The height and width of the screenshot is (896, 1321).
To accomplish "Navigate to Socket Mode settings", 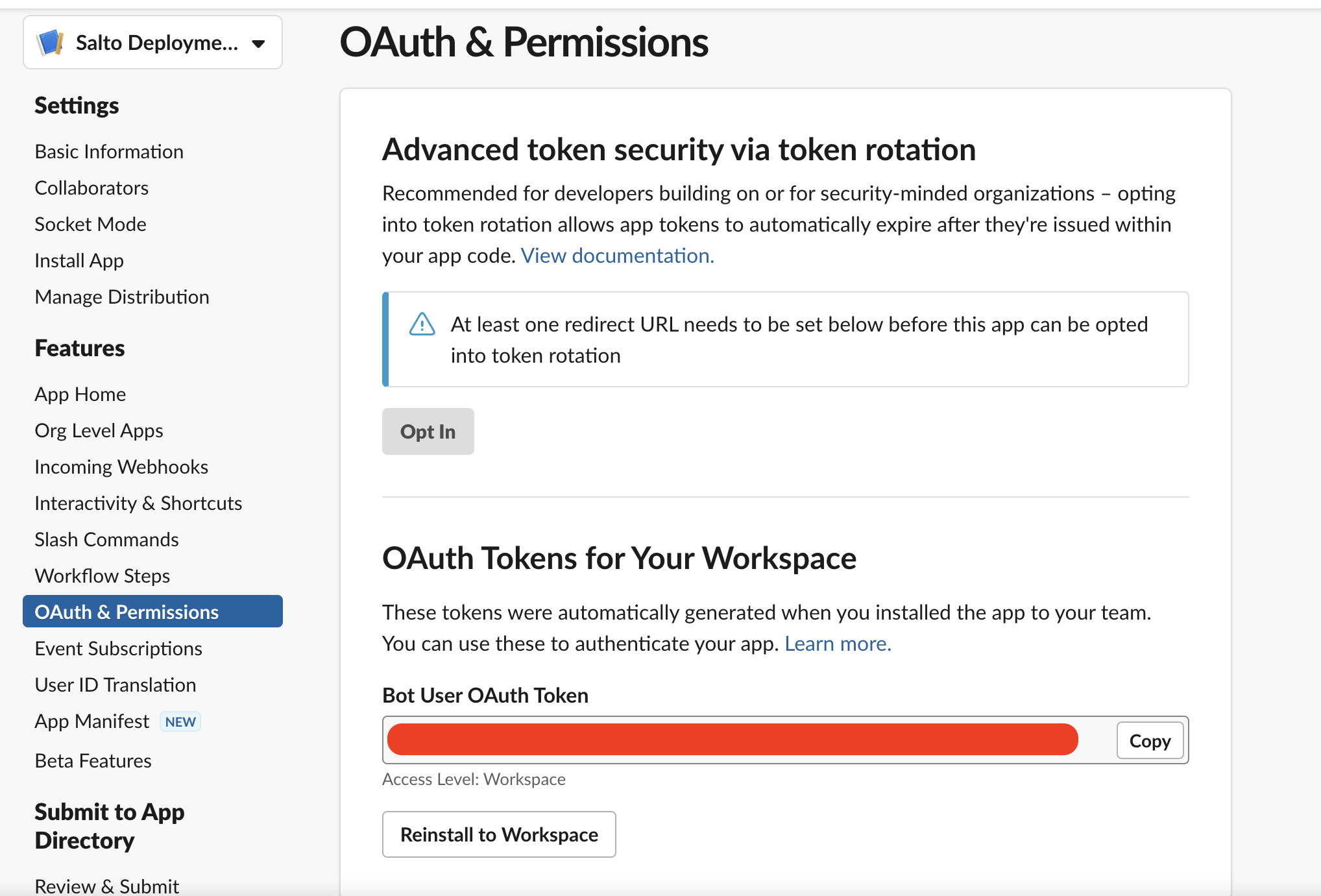I will [89, 223].
